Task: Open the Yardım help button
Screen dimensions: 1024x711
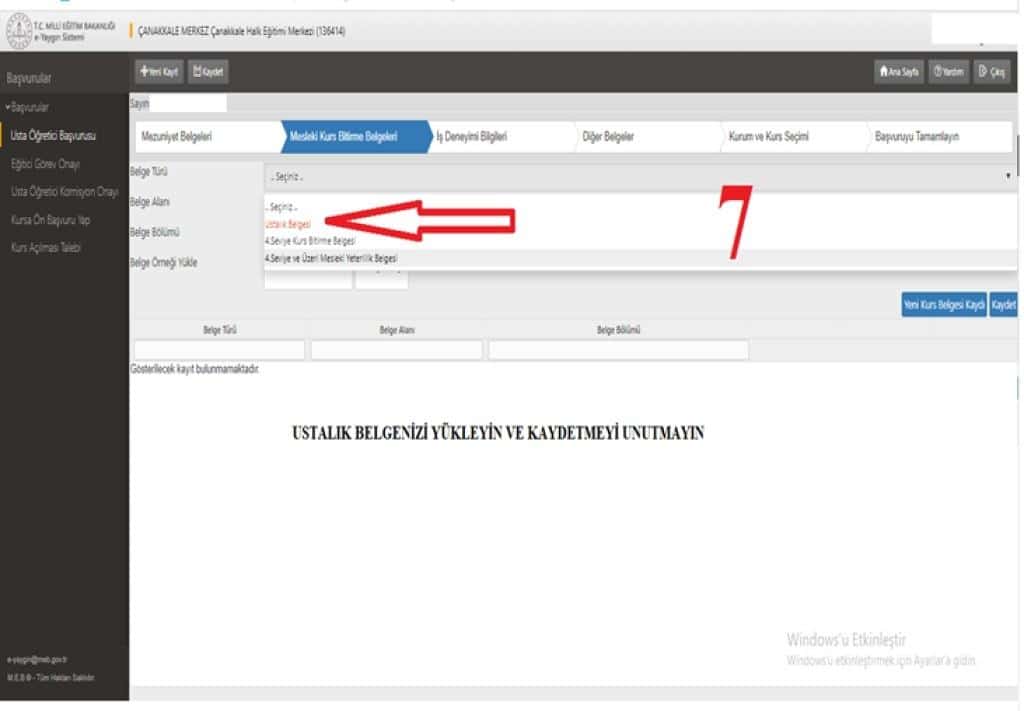Action: 949,72
